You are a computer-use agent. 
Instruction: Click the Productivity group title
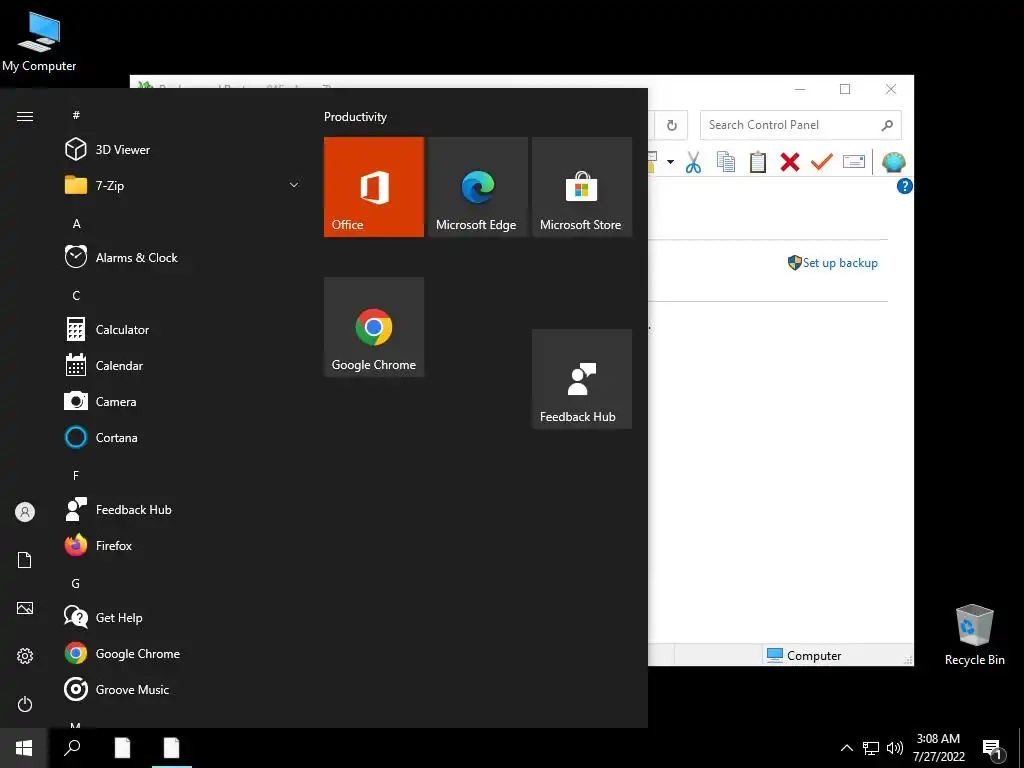(355, 117)
